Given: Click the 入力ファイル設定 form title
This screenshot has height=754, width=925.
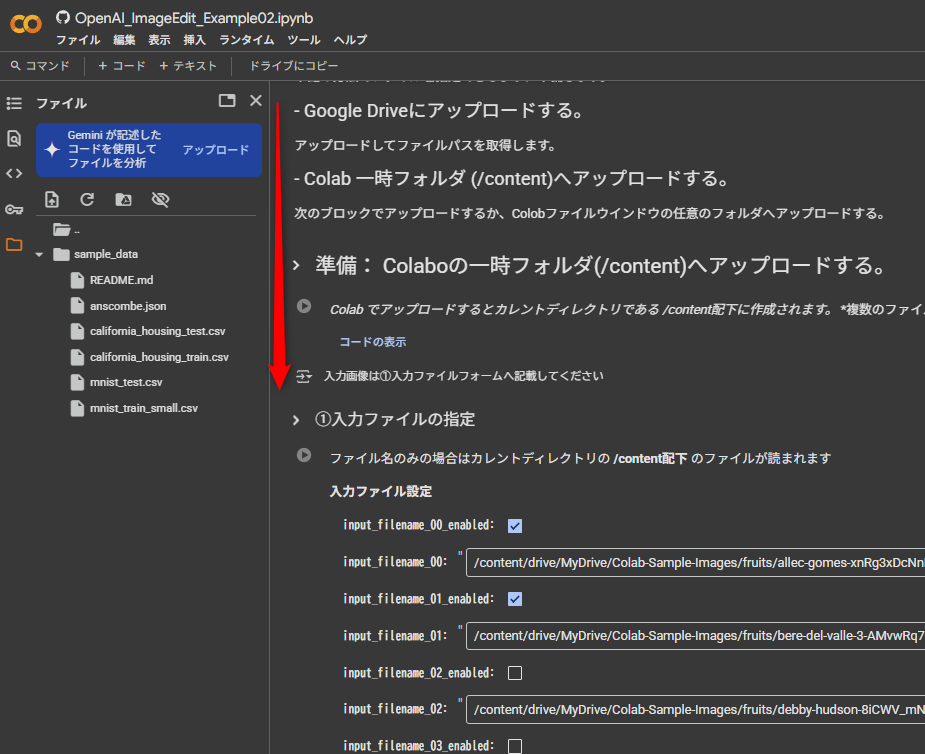Looking at the screenshot, I should click(381, 491).
